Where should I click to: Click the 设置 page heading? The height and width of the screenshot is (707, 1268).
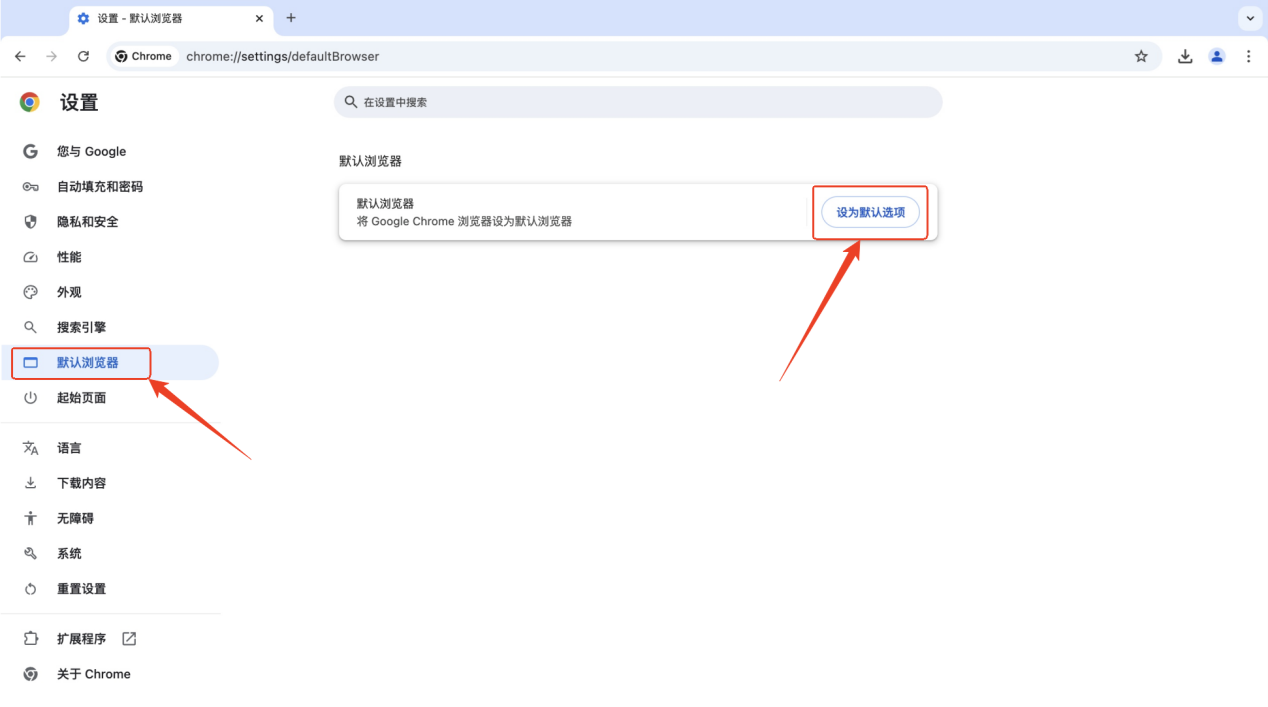click(79, 103)
